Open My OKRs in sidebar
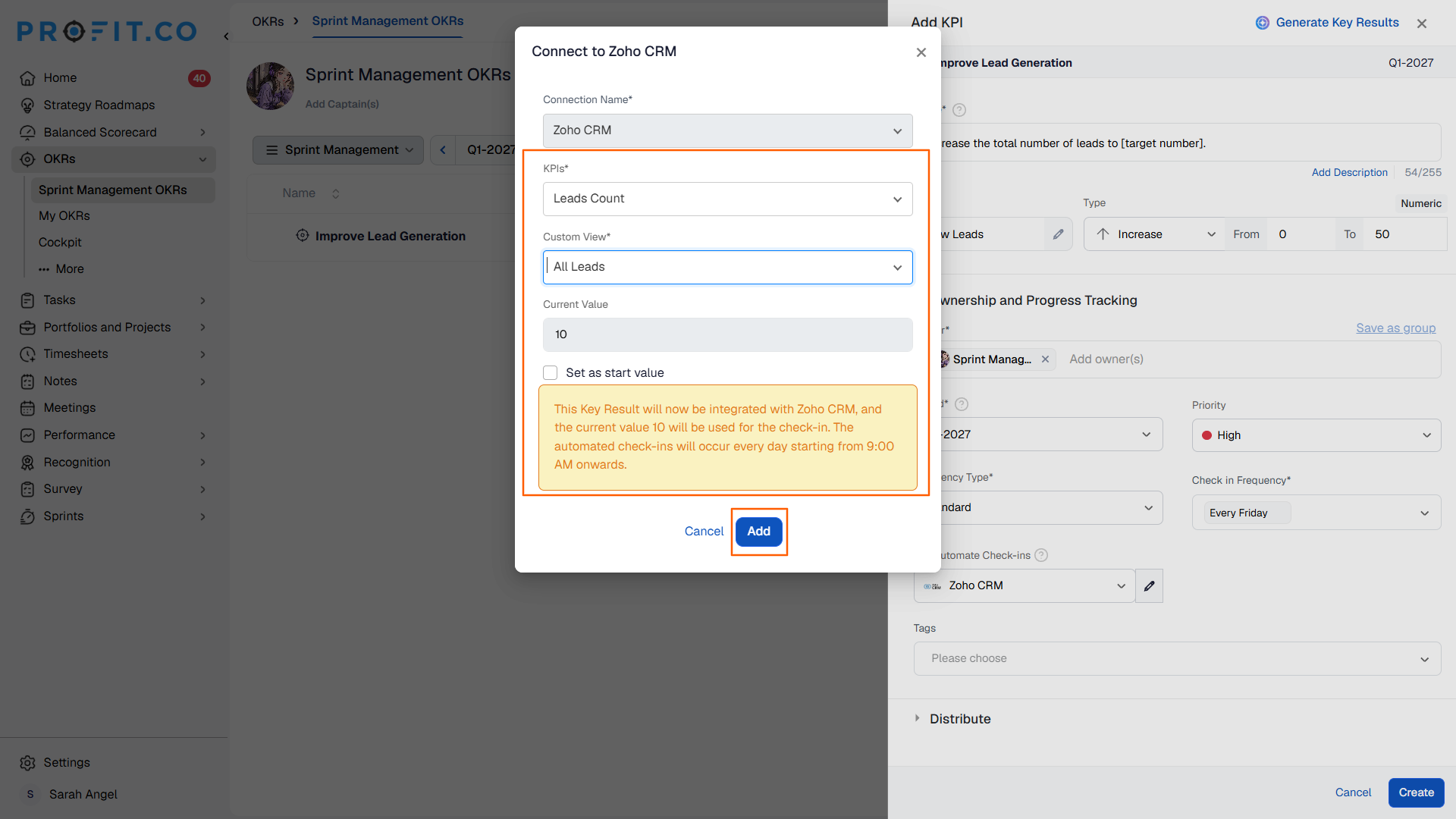Screen dimensions: 1456x819 (64, 216)
